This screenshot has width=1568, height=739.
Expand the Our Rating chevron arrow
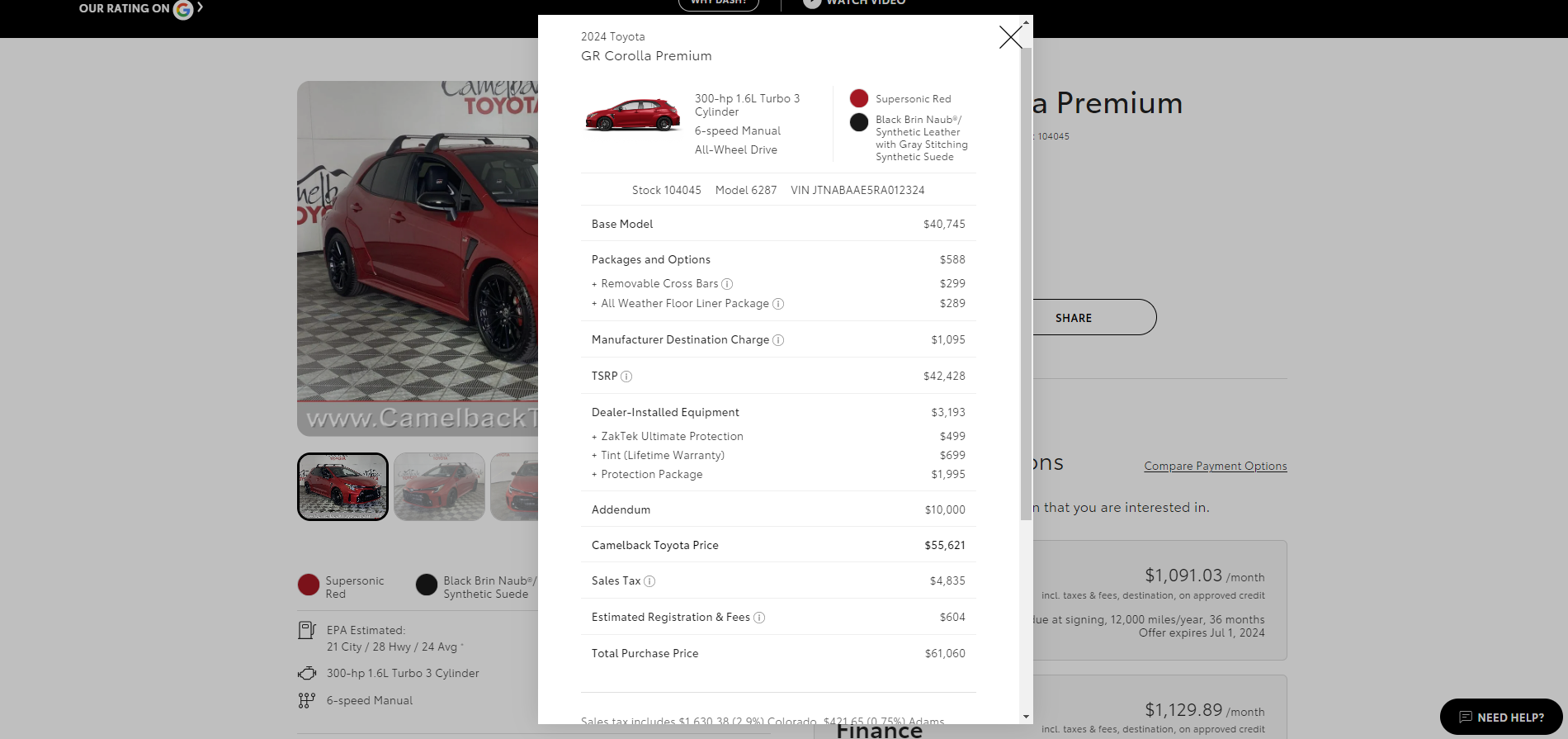200,7
